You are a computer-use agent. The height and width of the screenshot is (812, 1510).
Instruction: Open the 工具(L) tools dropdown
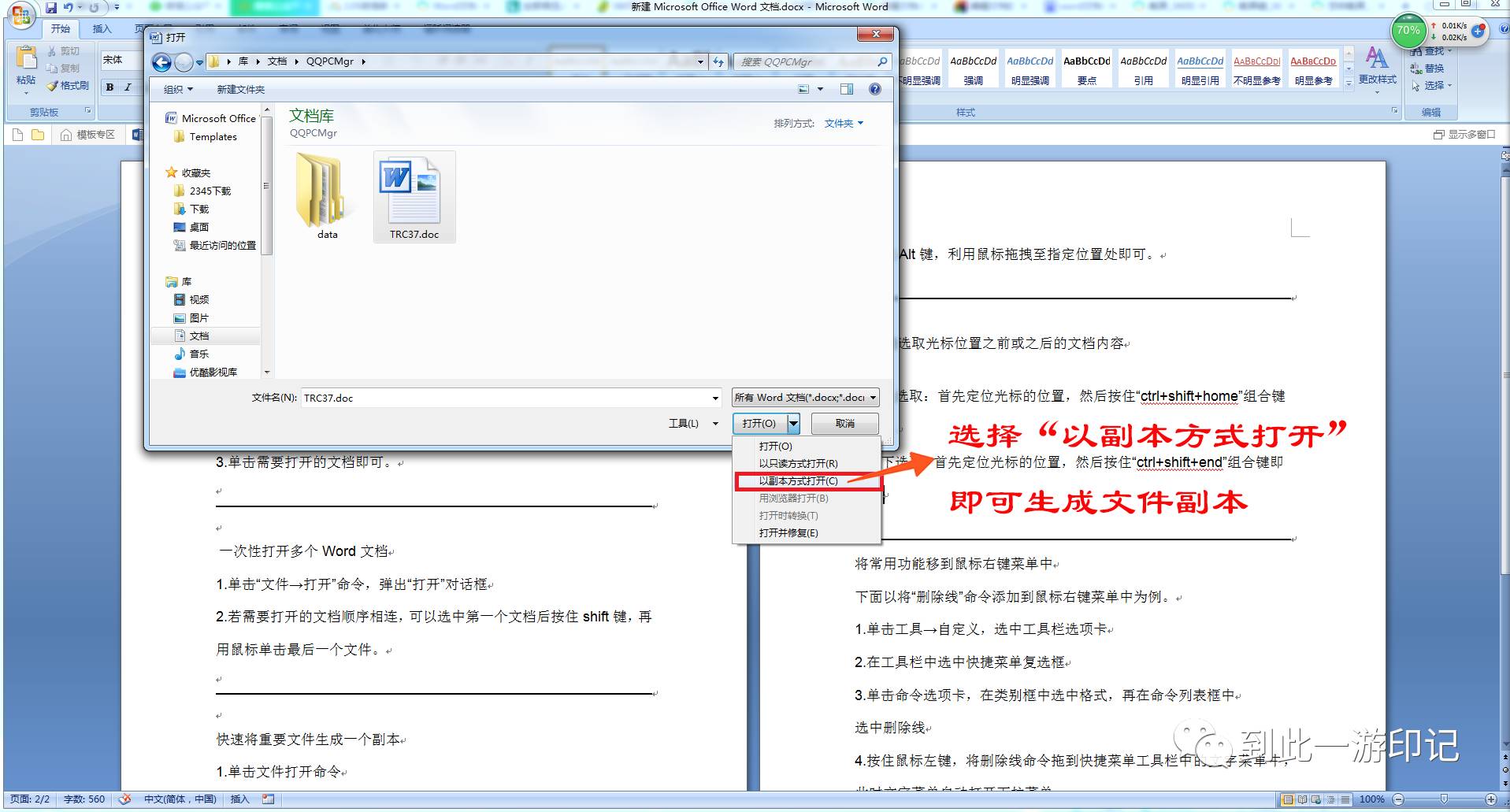point(693,424)
